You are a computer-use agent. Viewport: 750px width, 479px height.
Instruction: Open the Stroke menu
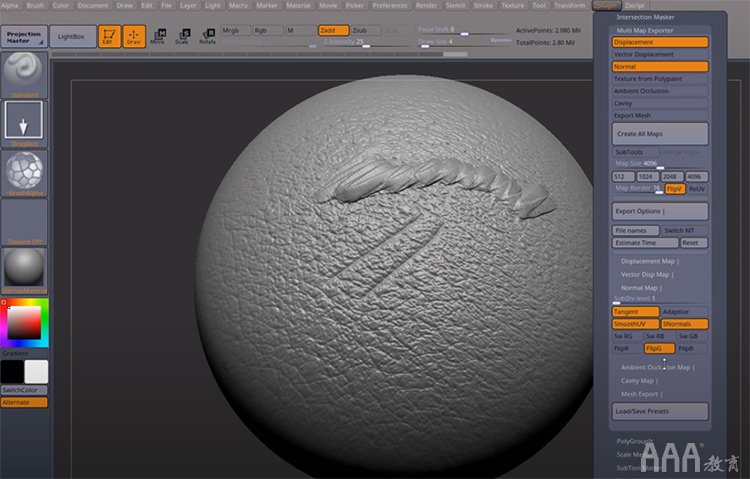483,5
